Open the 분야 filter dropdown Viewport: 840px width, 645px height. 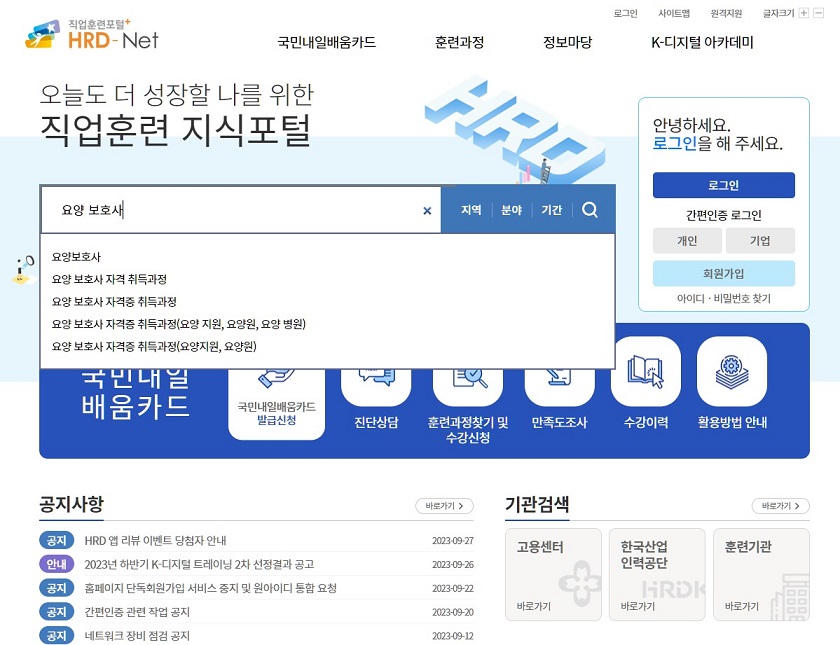click(x=511, y=210)
